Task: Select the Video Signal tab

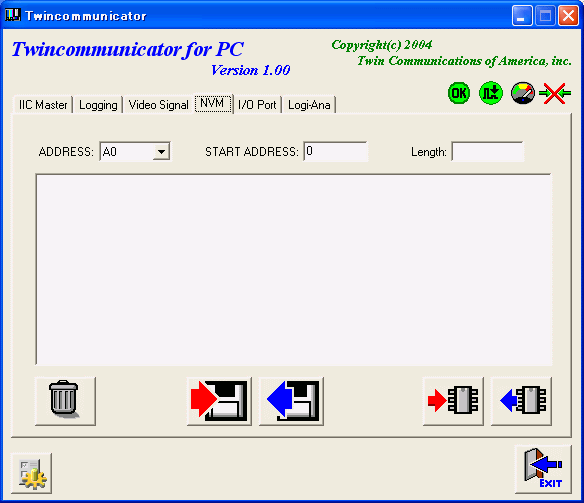Action: [x=159, y=105]
